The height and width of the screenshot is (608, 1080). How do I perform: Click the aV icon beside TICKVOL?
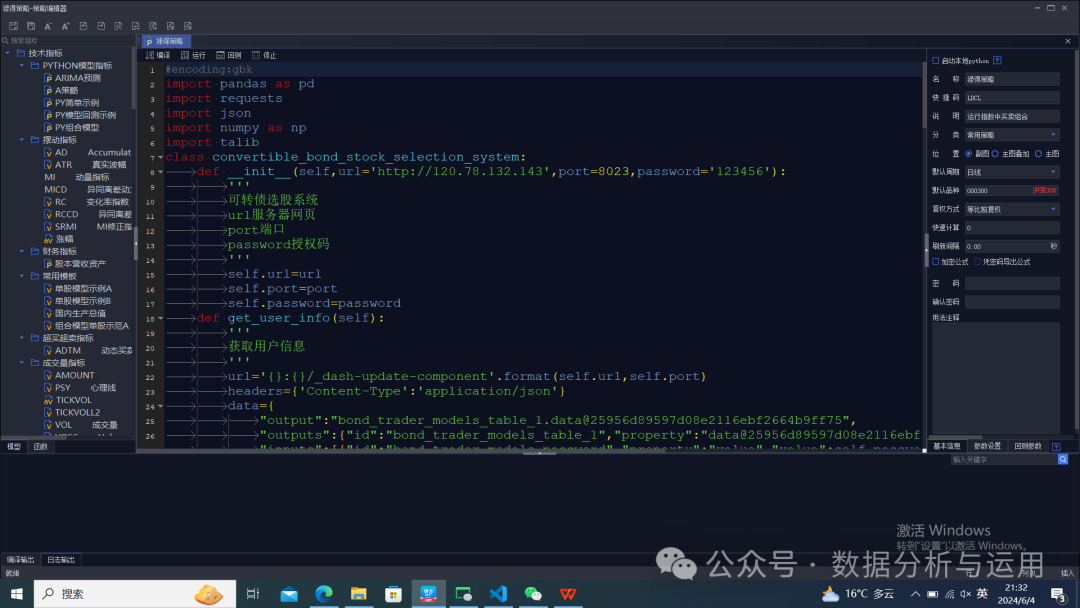[x=48, y=400]
